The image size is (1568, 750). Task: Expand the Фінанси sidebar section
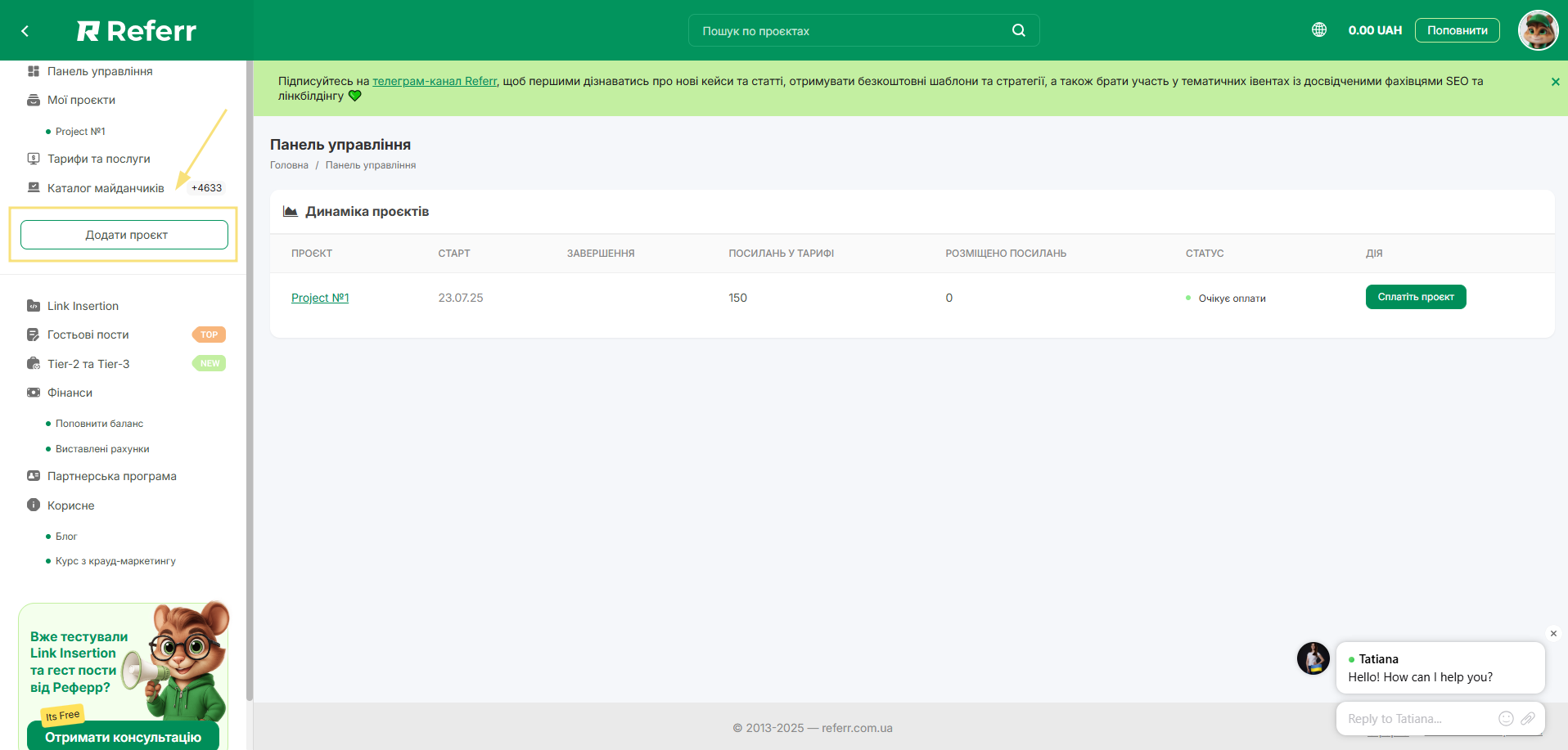pos(70,393)
